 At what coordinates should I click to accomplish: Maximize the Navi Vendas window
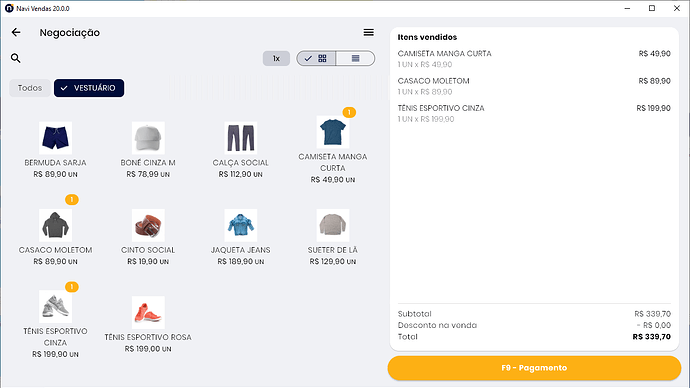(652, 8)
